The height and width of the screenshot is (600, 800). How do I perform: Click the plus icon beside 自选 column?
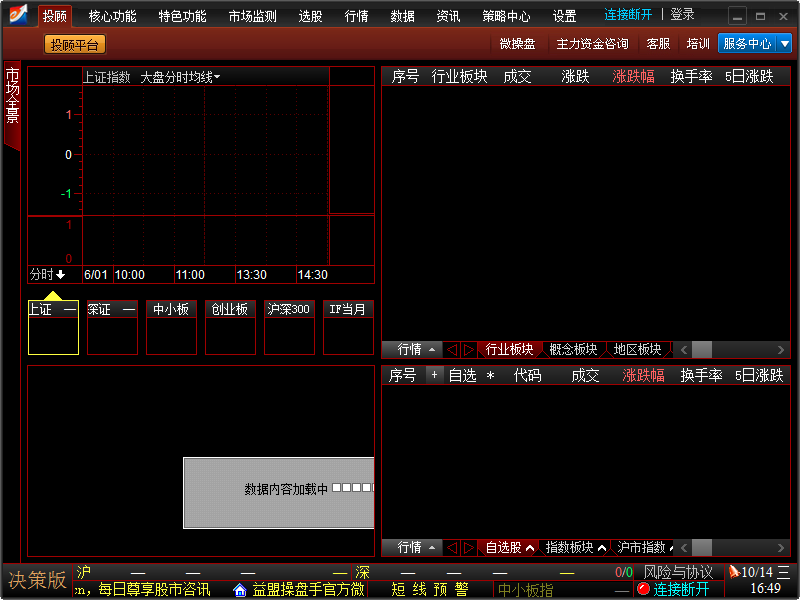click(434, 375)
